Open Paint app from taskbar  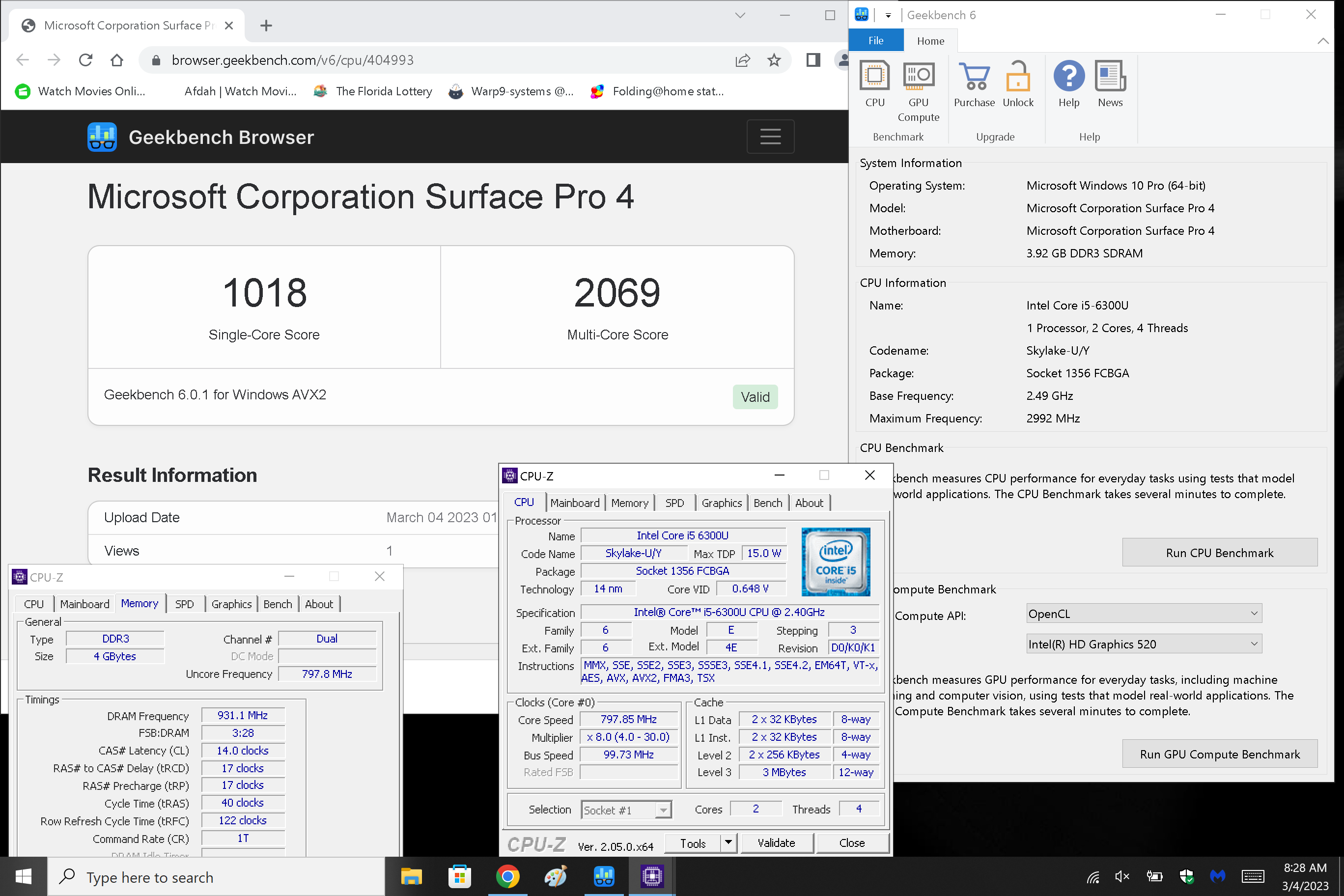click(x=556, y=876)
